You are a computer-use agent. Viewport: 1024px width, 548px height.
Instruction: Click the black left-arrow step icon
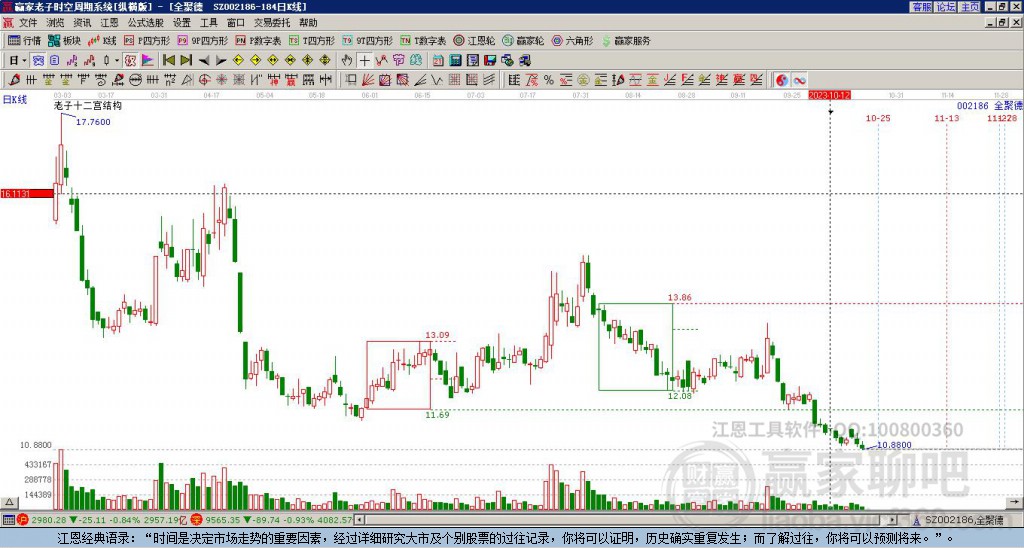point(204,60)
